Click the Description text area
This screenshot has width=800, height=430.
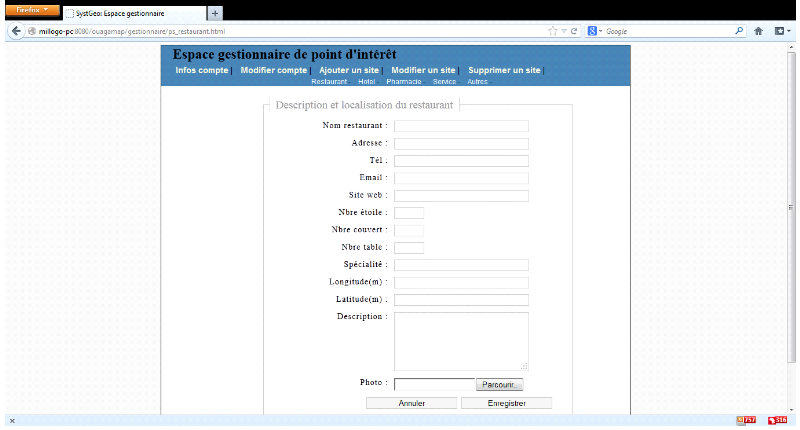click(461, 341)
